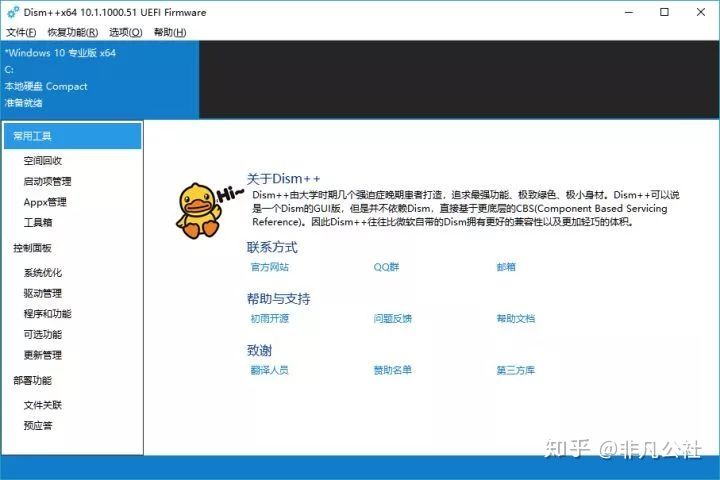This screenshot has height=480, width=720.
Task: Click the yellow duck Hi~ mascot image
Action: click(x=209, y=211)
